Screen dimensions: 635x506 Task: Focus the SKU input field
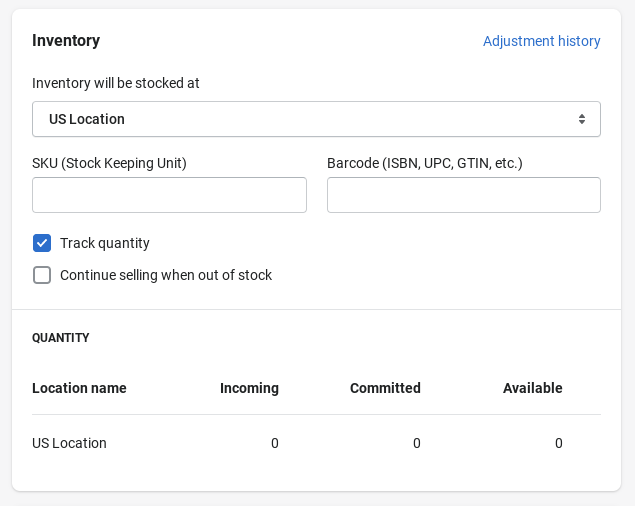[169, 195]
